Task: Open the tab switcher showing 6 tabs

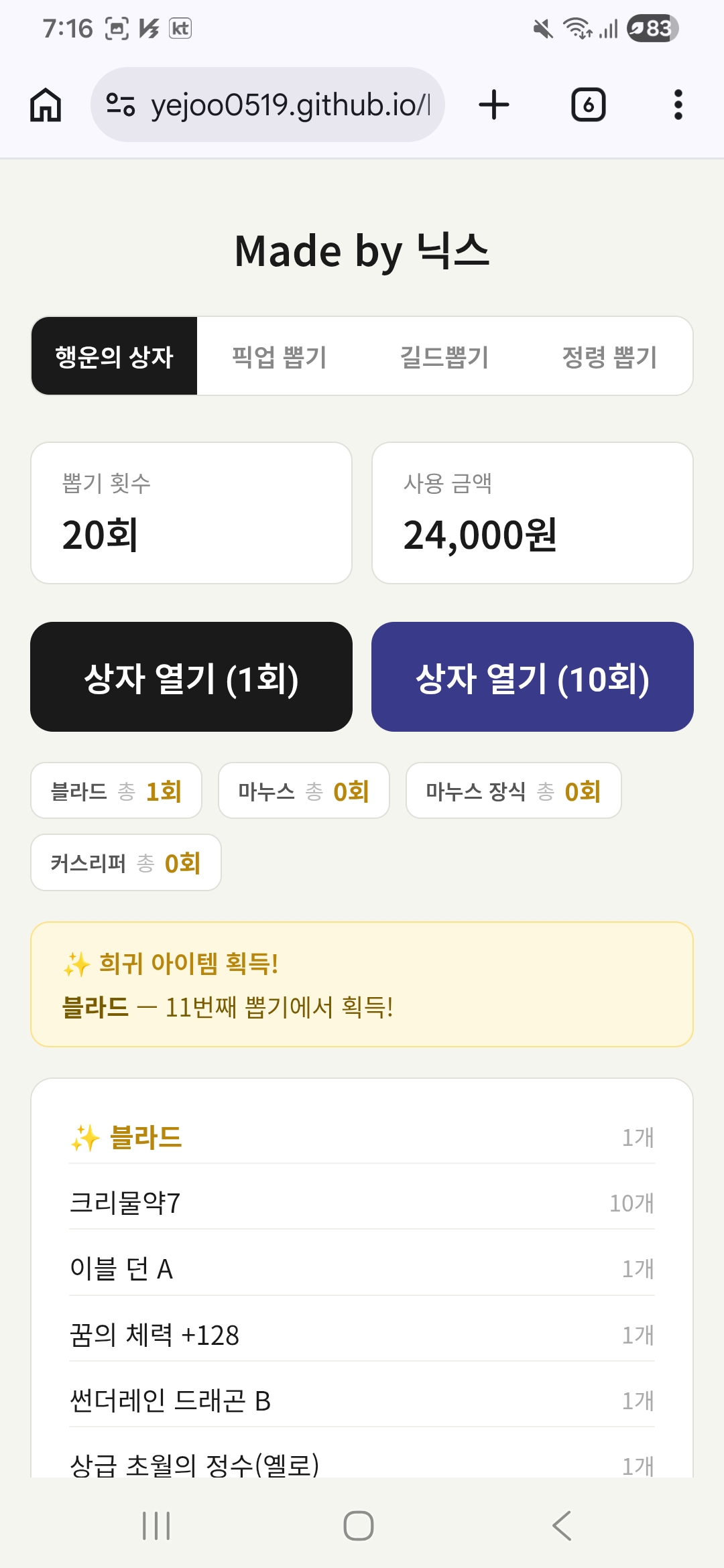Action: click(588, 105)
